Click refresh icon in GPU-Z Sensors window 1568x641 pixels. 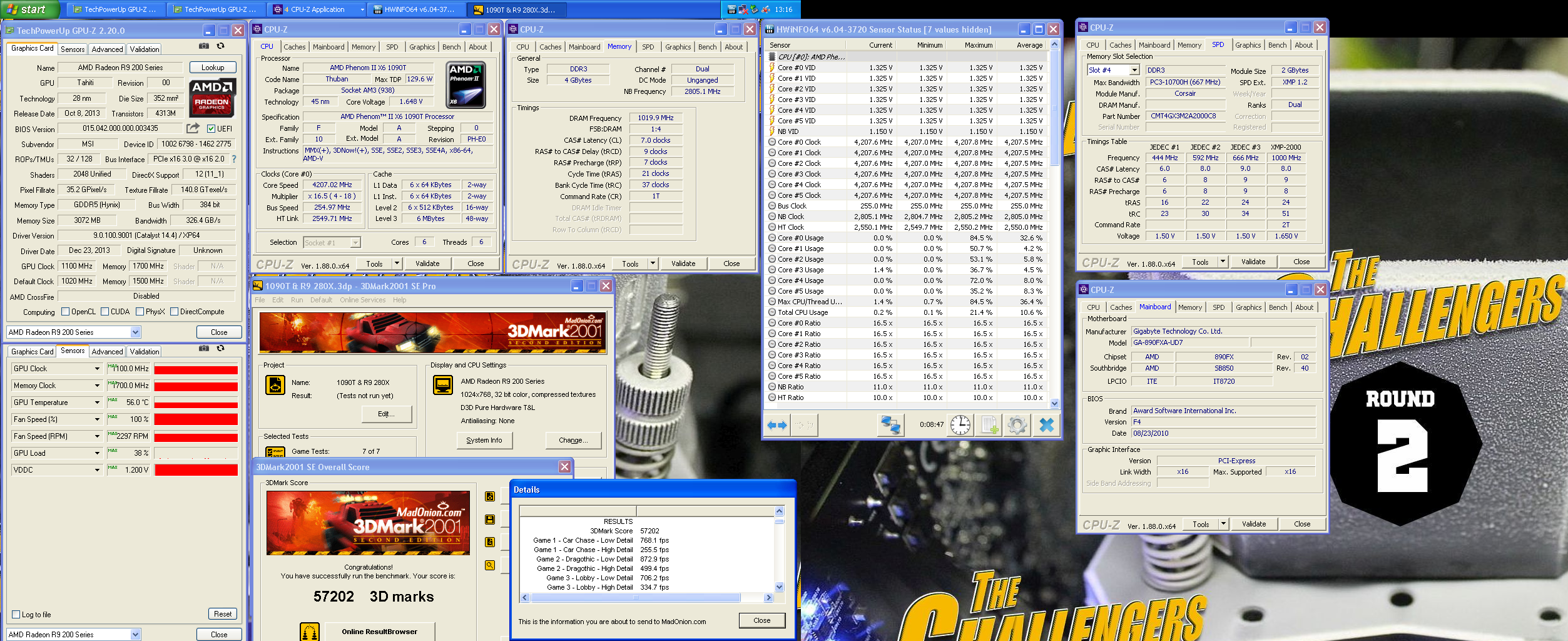click(220, 348)
